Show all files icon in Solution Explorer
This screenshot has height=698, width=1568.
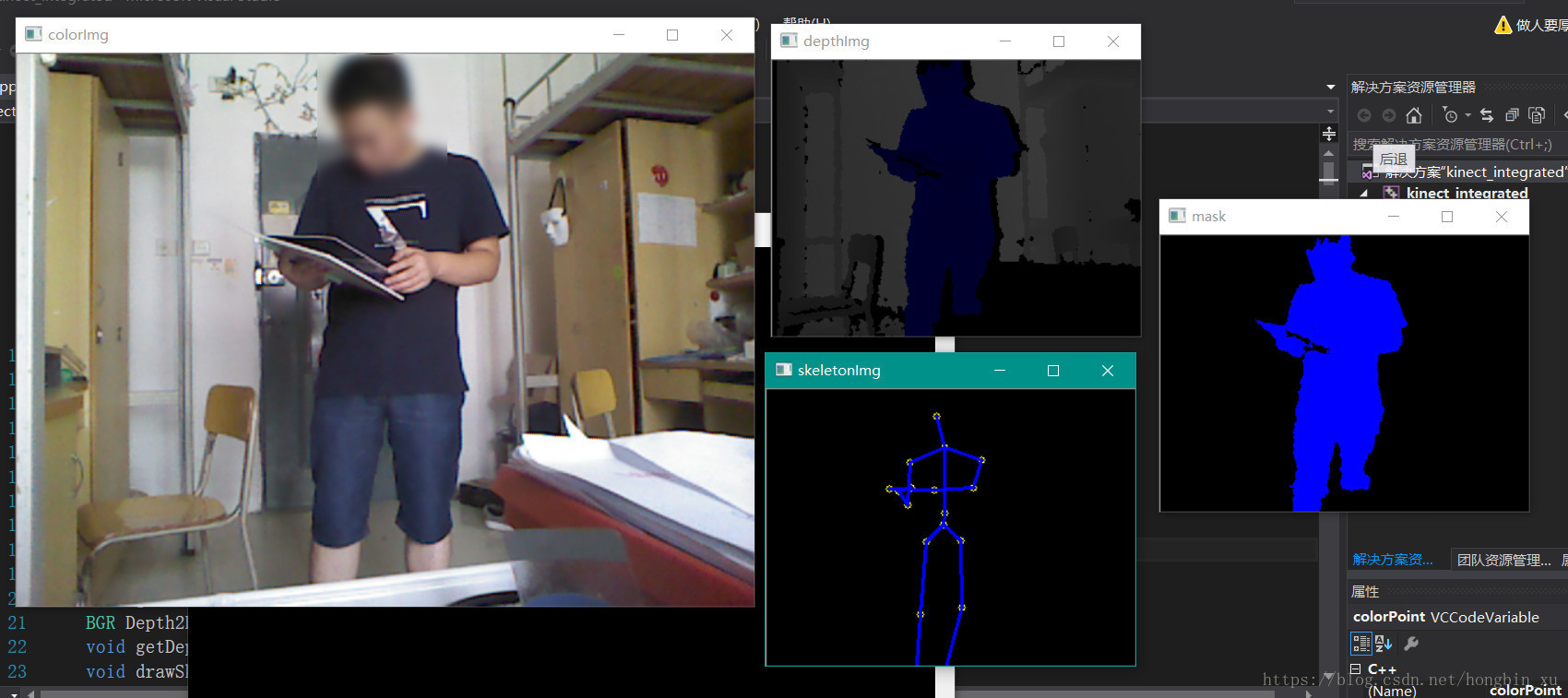pyautogui.click(x=1537, y=115)
